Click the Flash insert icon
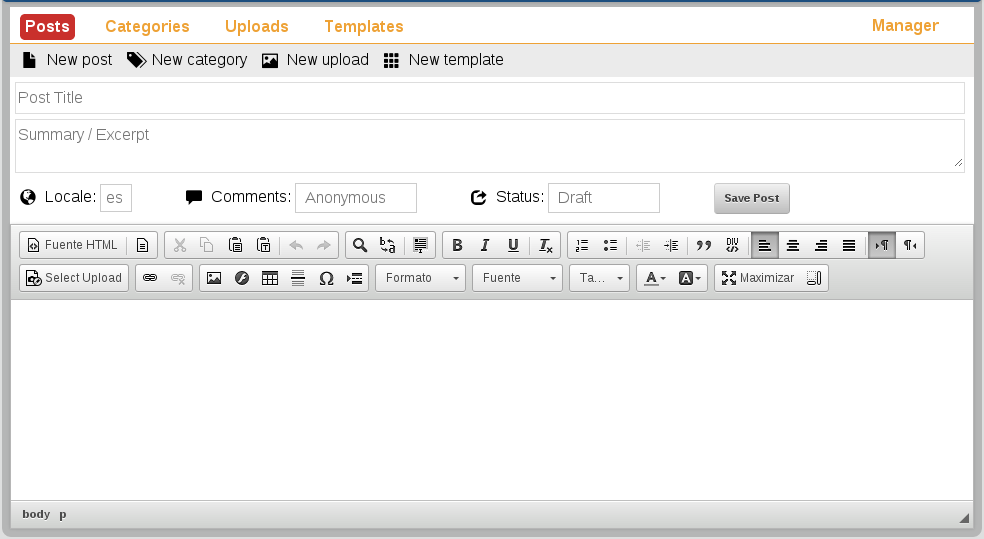 tap(242, 278)
